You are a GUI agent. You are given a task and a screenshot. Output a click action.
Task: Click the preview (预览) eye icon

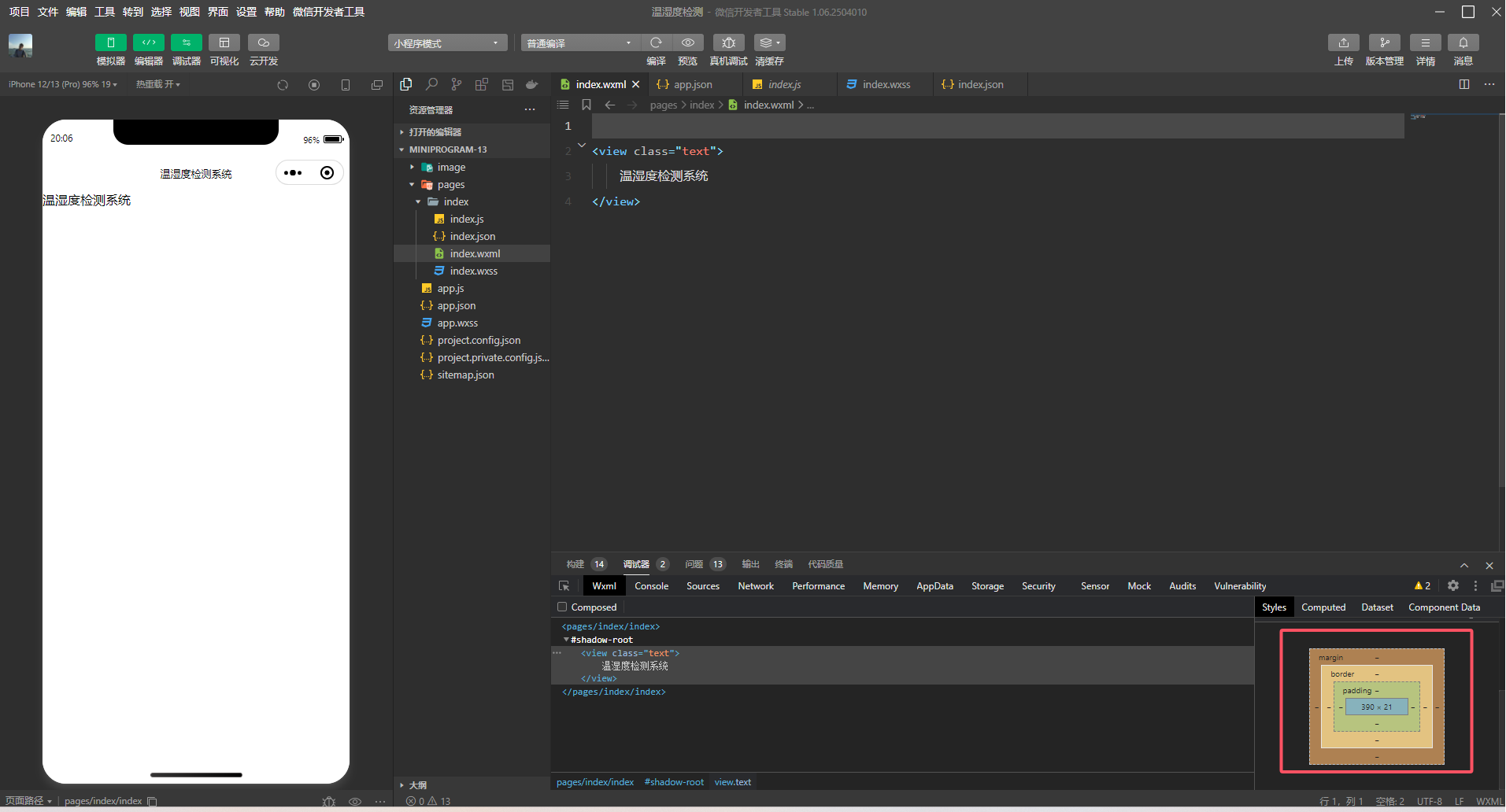(x=687, y=42)
